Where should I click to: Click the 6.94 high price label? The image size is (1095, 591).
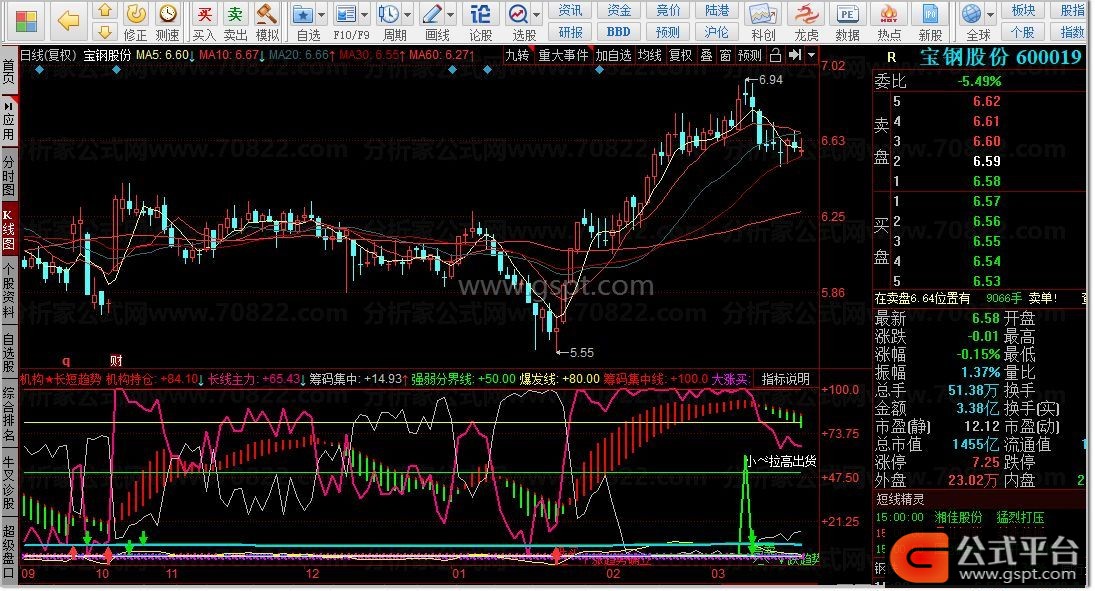[770, 80]
